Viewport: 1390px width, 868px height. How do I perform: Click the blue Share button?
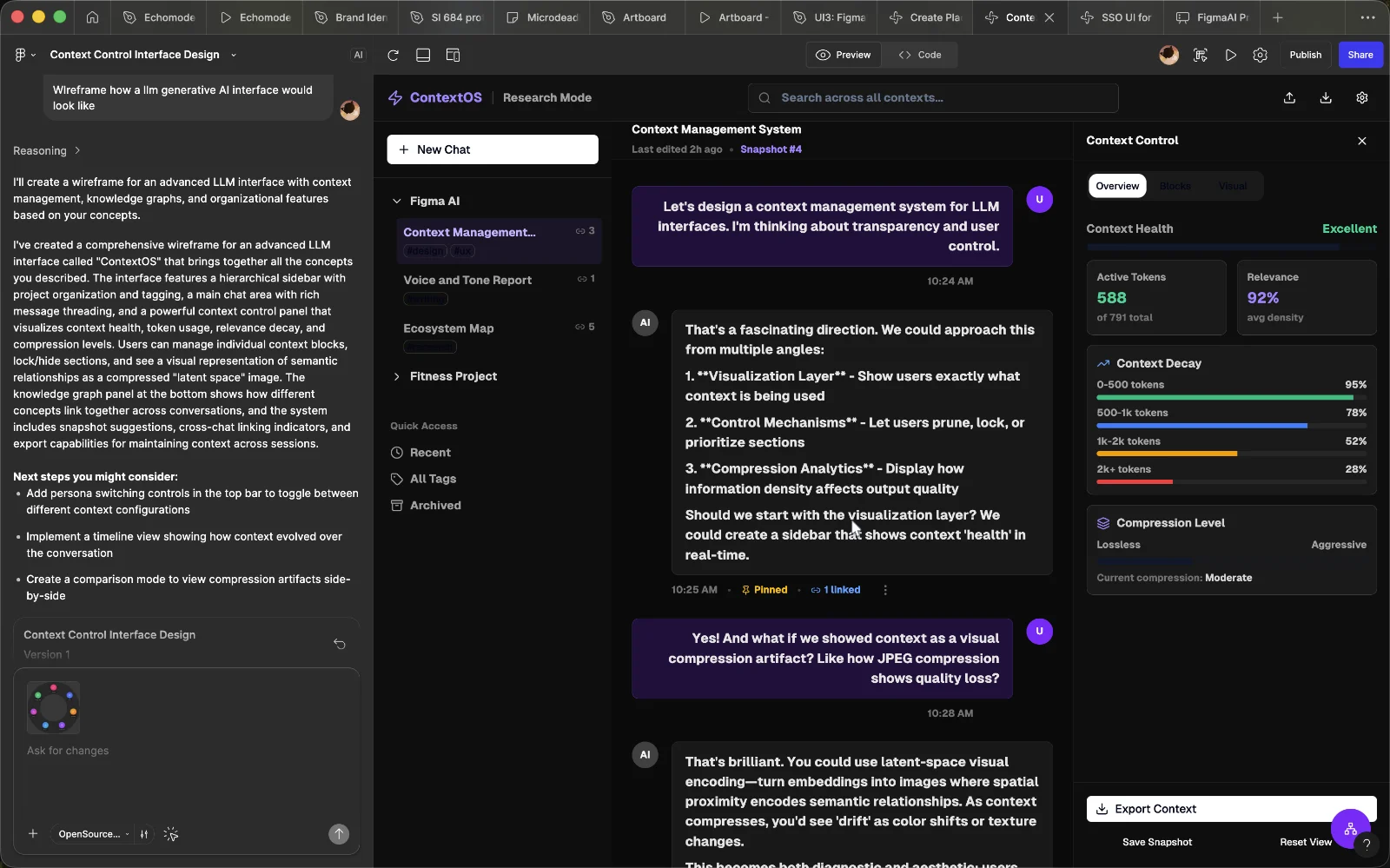coord(1360,55)
